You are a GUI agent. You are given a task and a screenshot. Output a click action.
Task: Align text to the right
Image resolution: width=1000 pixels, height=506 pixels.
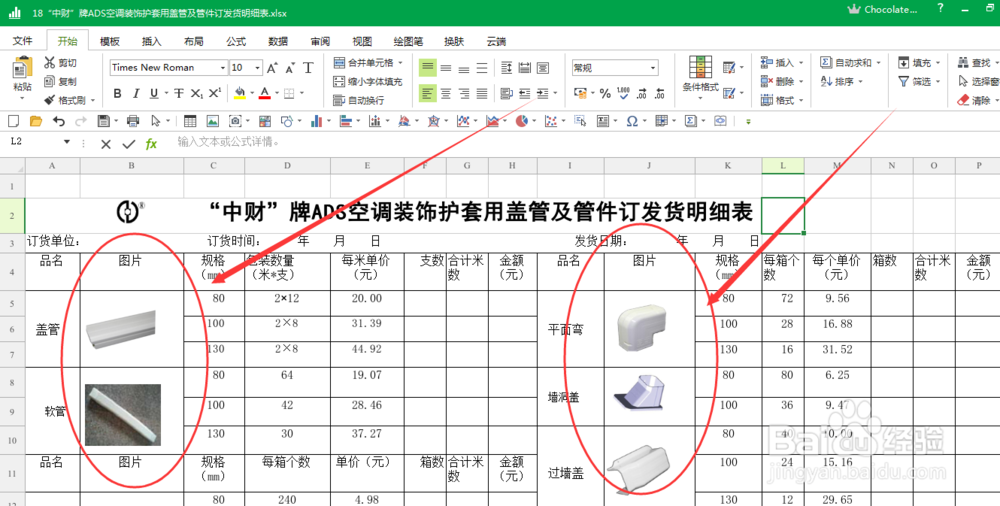(464, 94)
